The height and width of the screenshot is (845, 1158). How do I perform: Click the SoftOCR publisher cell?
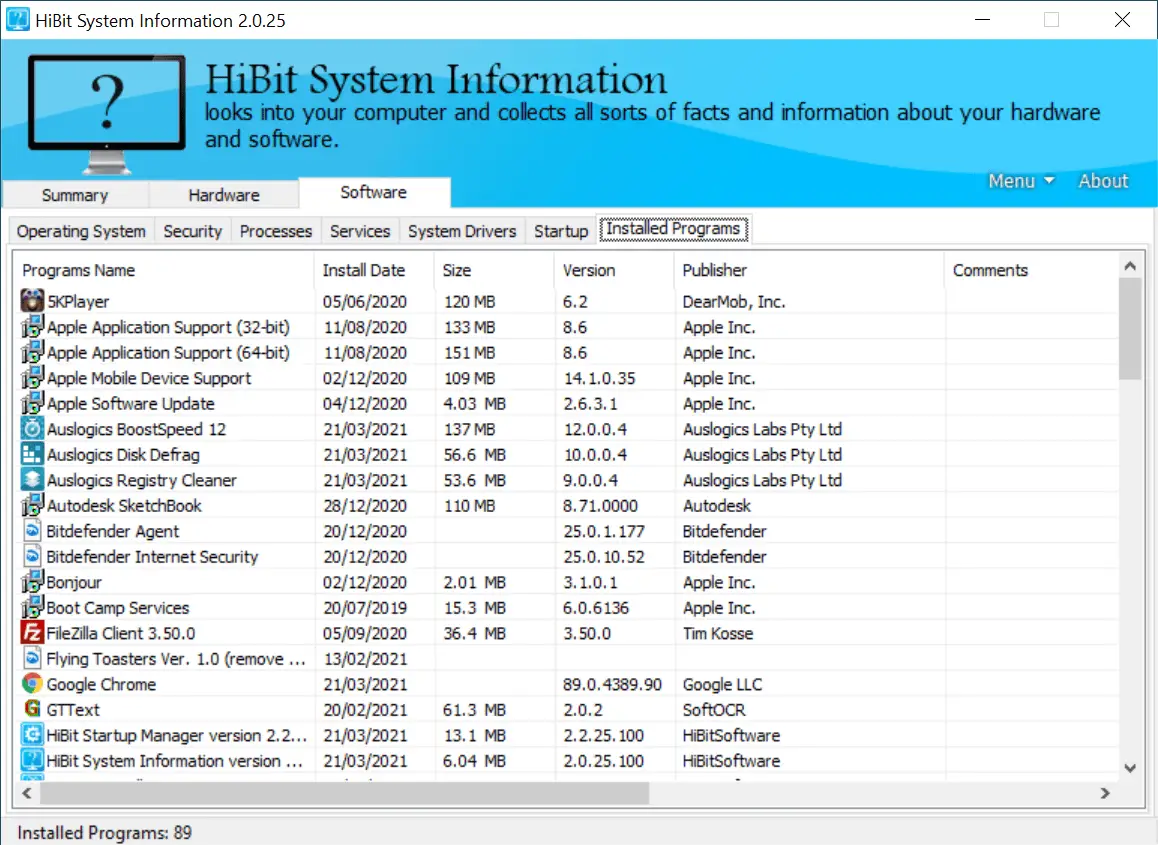(713, 710)
